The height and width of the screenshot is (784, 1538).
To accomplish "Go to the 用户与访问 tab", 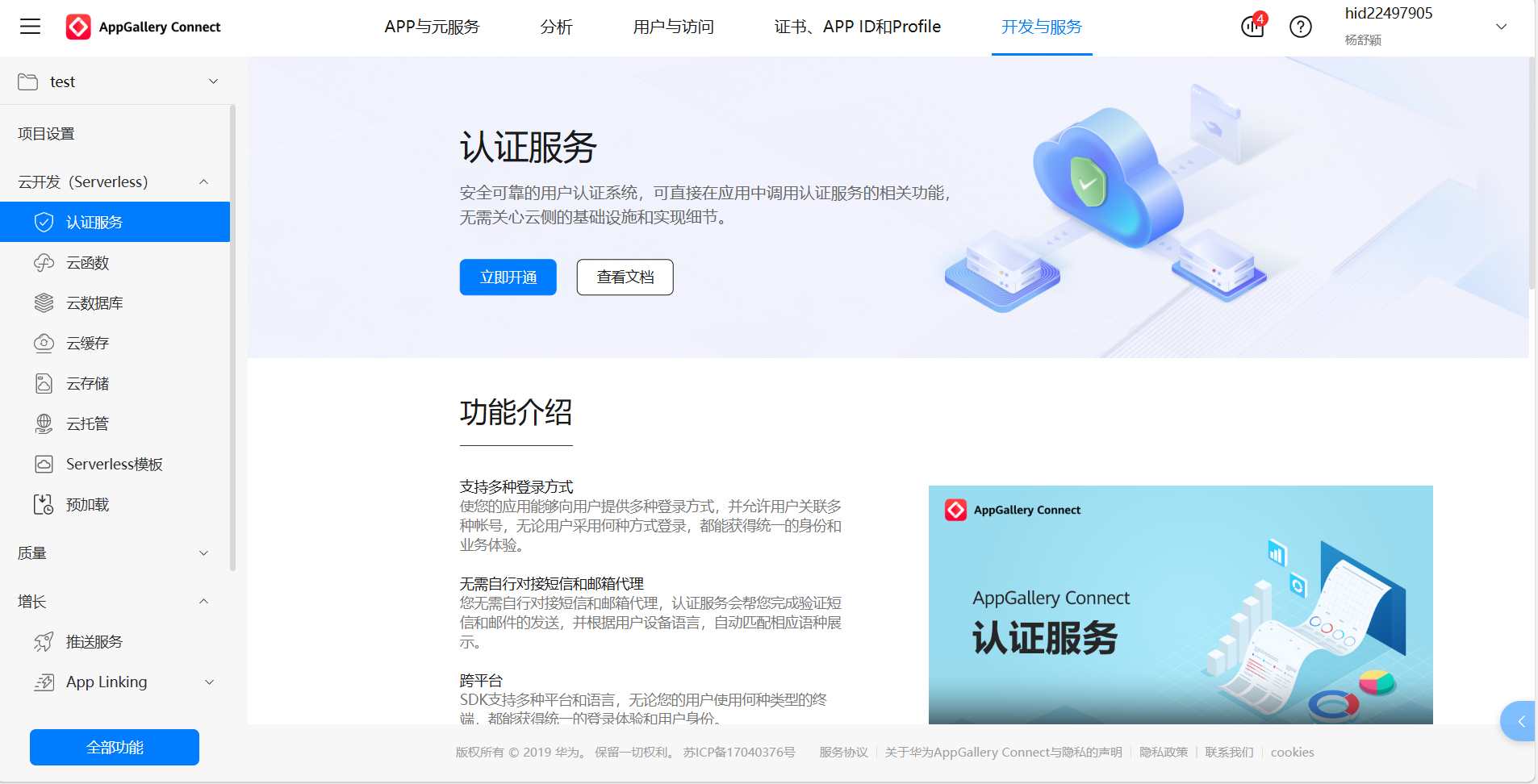I will [673, 27].
